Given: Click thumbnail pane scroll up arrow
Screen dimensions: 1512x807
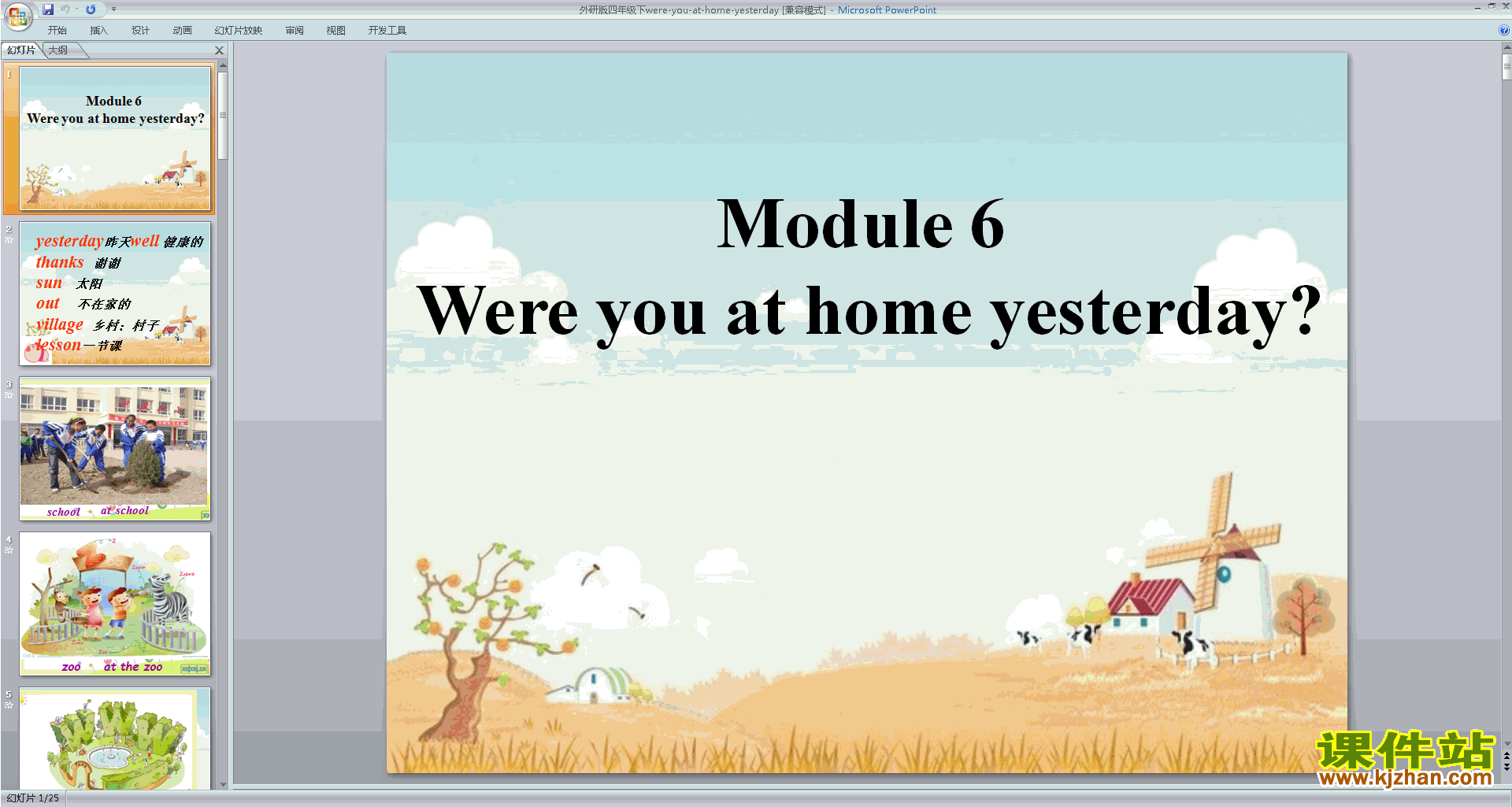Looking at the screenshot, I should [x=223, y=65].
